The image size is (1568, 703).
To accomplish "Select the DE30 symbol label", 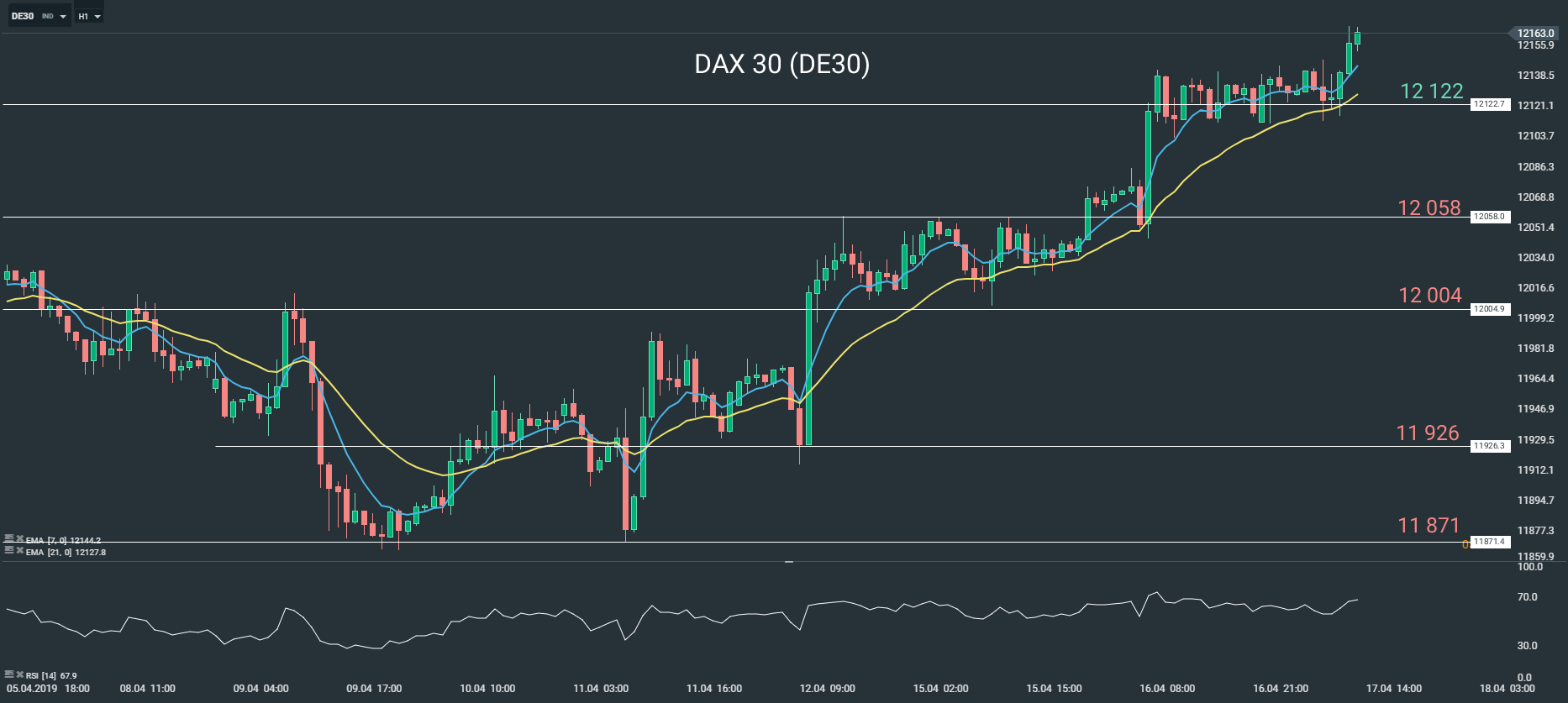I will 23,15.
